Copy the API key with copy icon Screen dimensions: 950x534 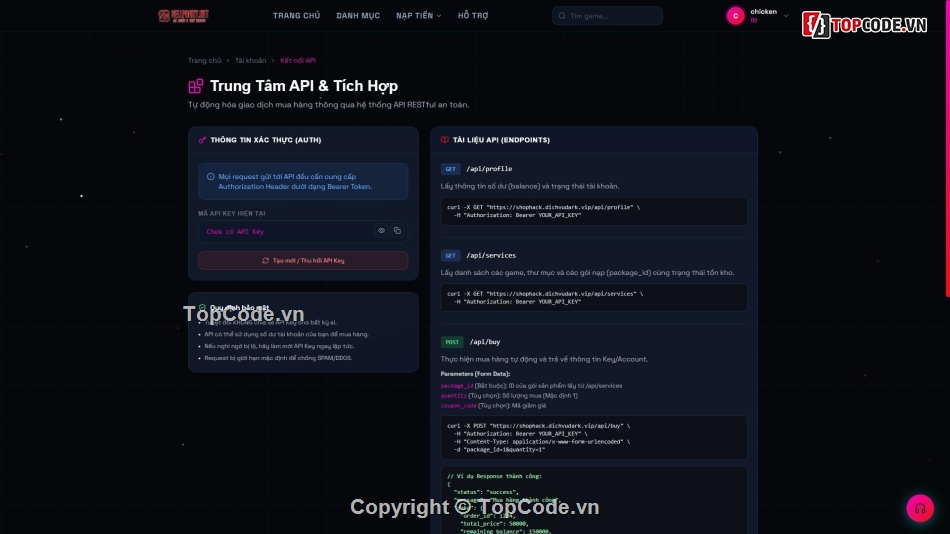[397, 231]
